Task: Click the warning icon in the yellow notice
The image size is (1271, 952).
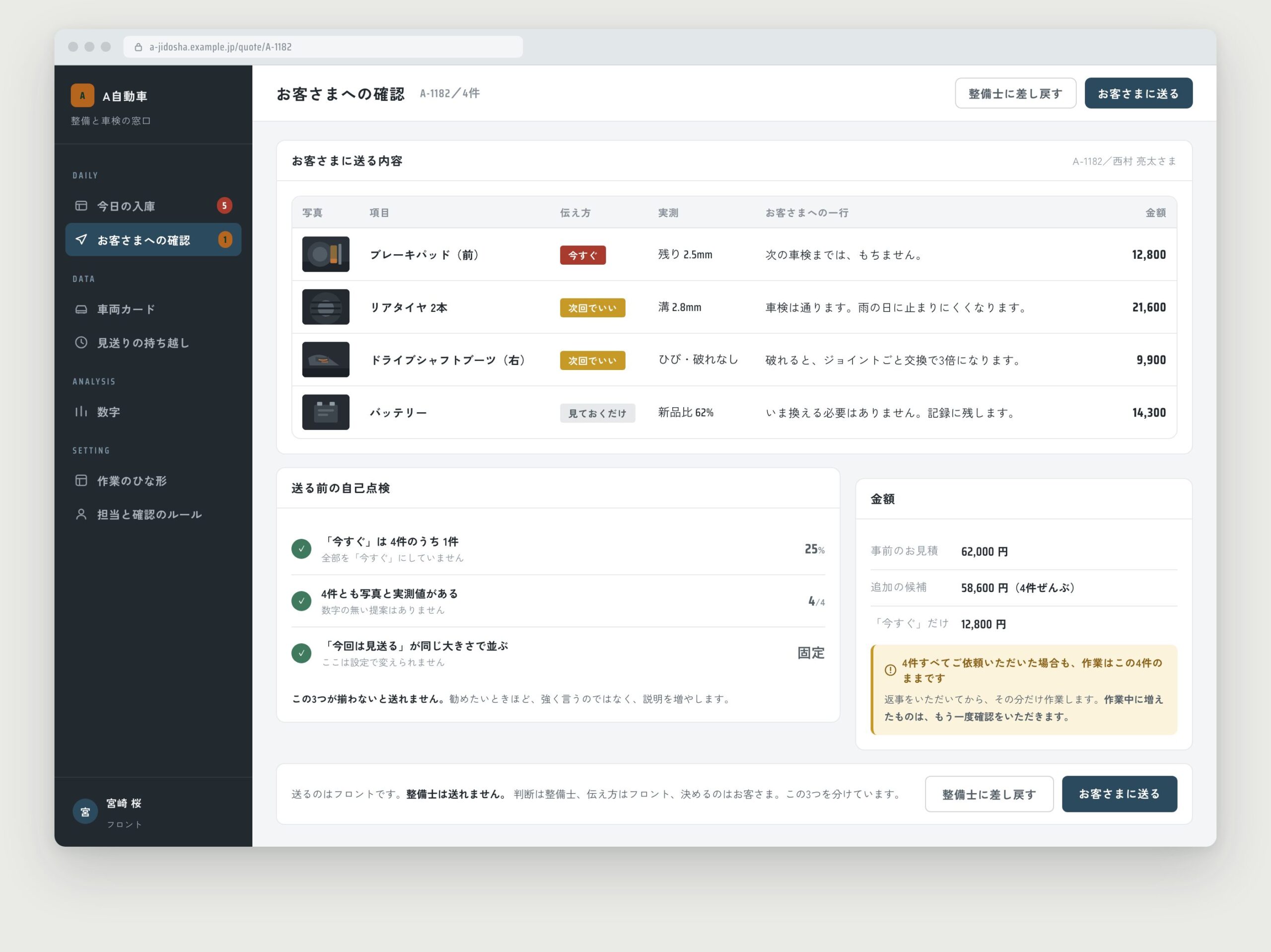Action: (x=890, y=670)
